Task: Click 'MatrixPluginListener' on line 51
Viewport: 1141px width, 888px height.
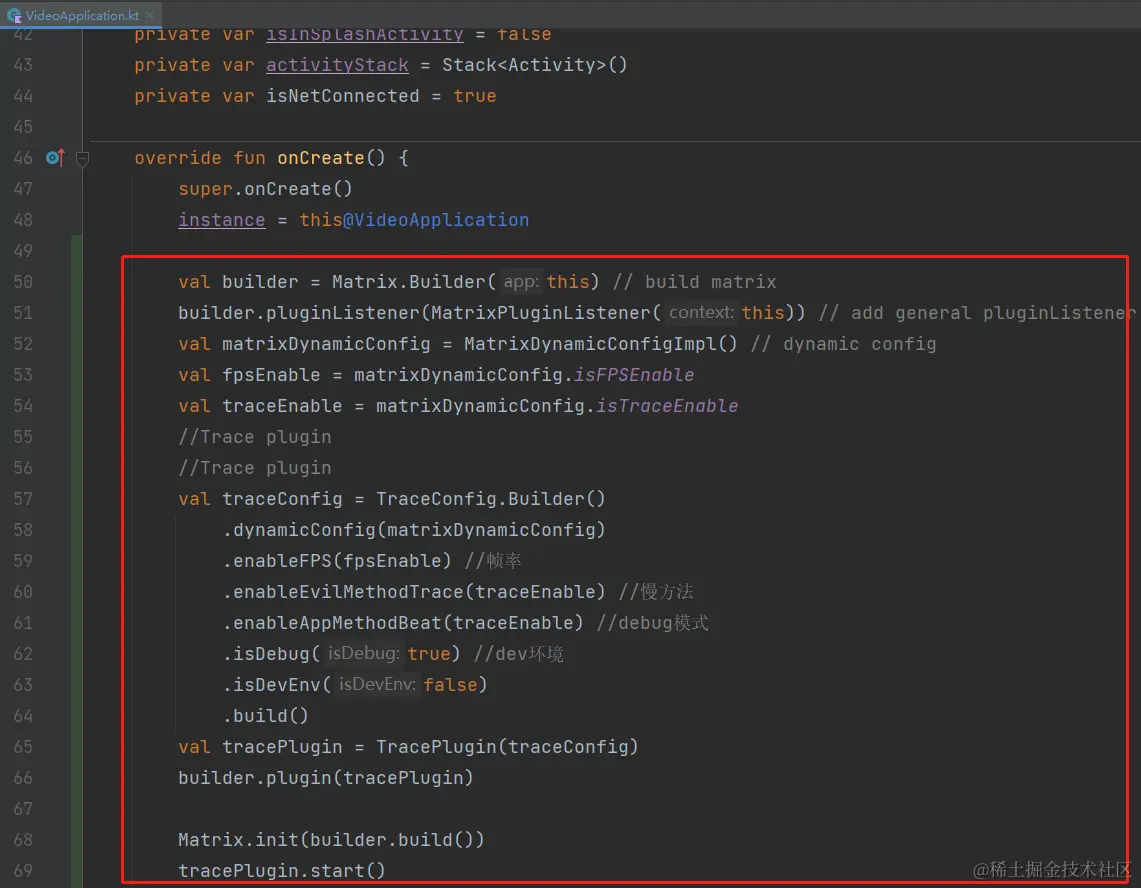Action: (x=541, y=313)
